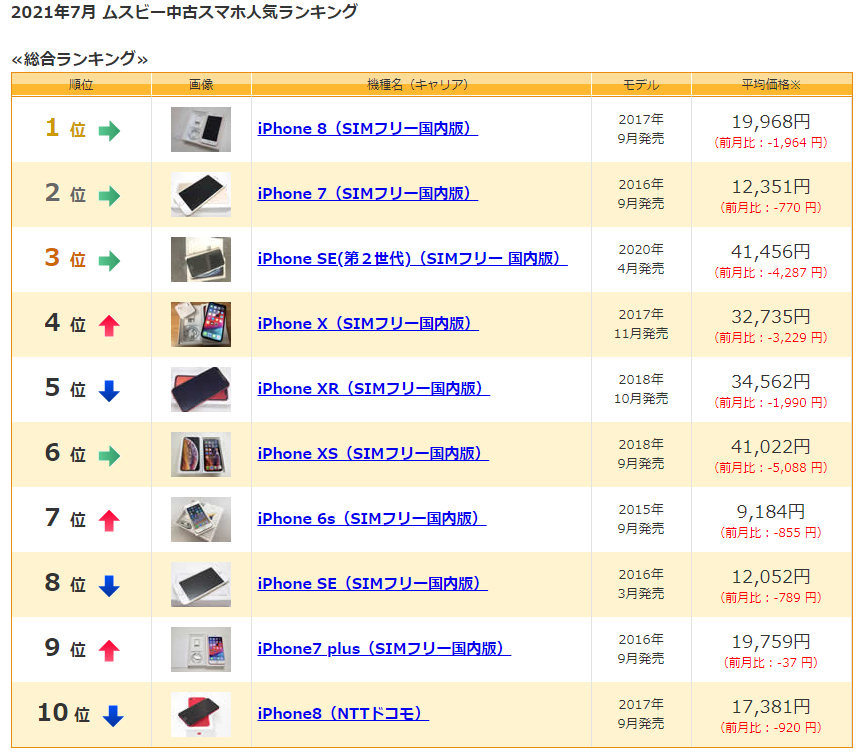865x756 pixels.
Task: Click the blue down arrow at rank 10
Action: click(x=113, y=716)
